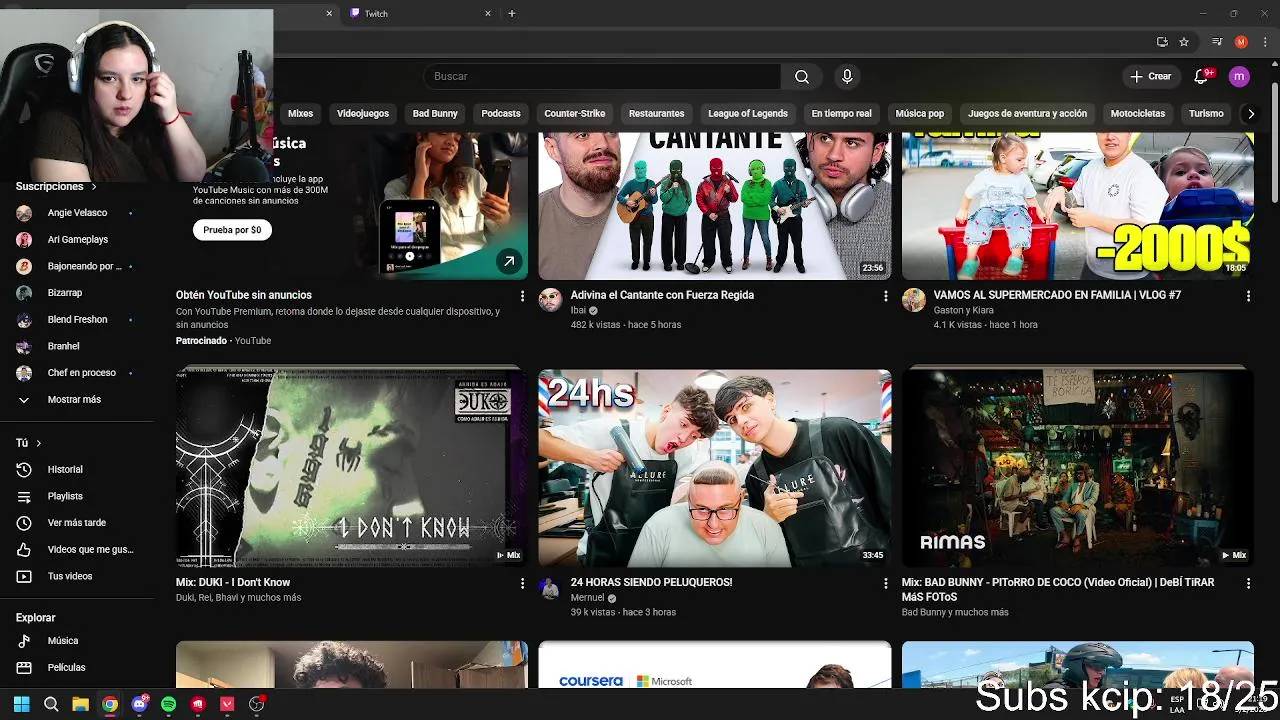Open Ibai channel avatar

550,300
